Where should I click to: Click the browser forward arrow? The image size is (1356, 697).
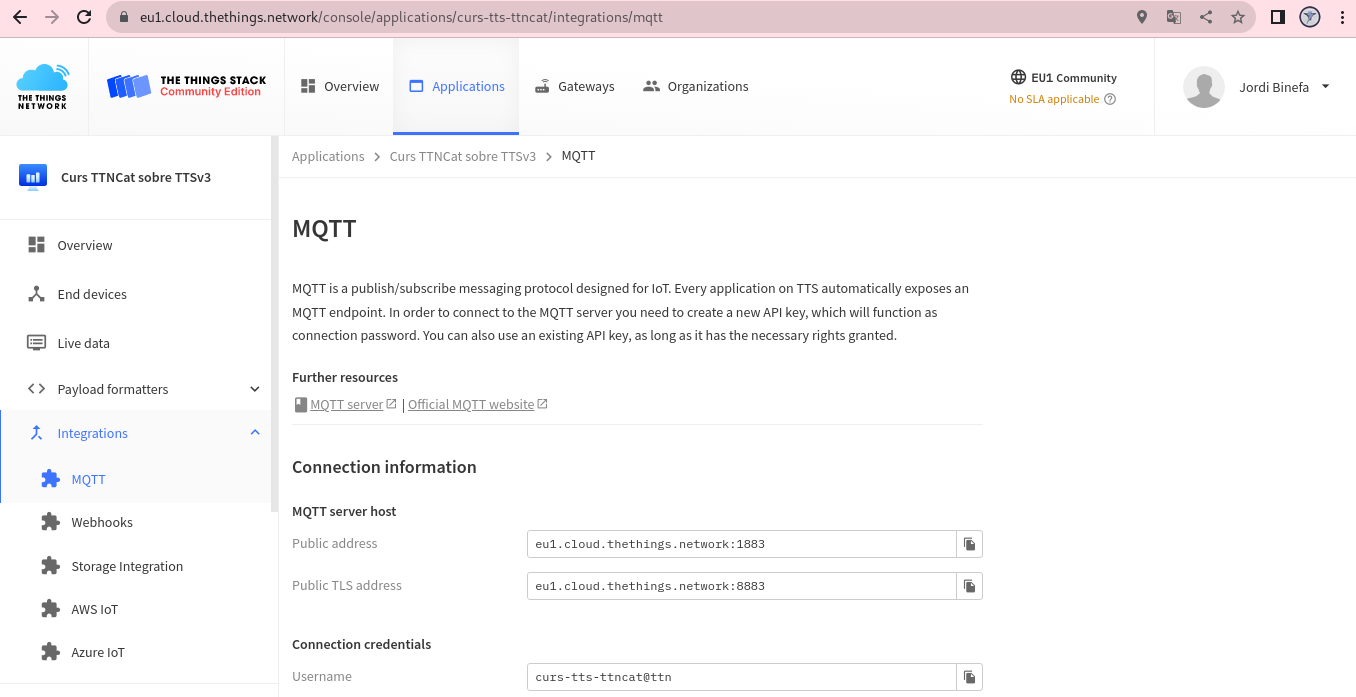pyautogui.click(x=52, y=17)
